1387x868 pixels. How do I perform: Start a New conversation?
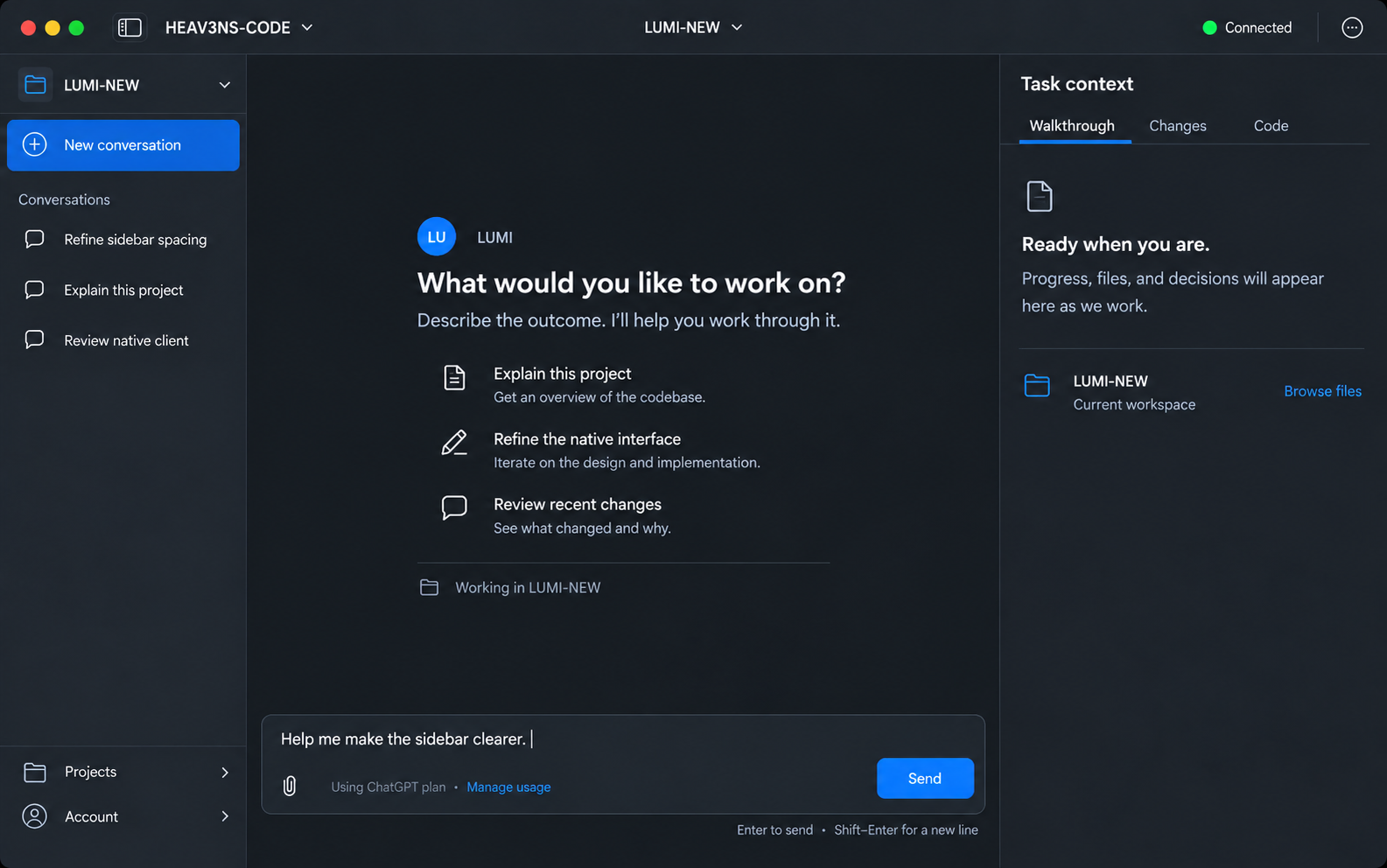[123, 145]
